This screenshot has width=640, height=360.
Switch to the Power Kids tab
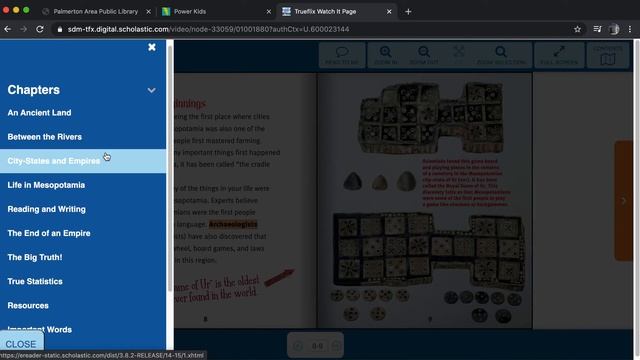pos(190,11)
